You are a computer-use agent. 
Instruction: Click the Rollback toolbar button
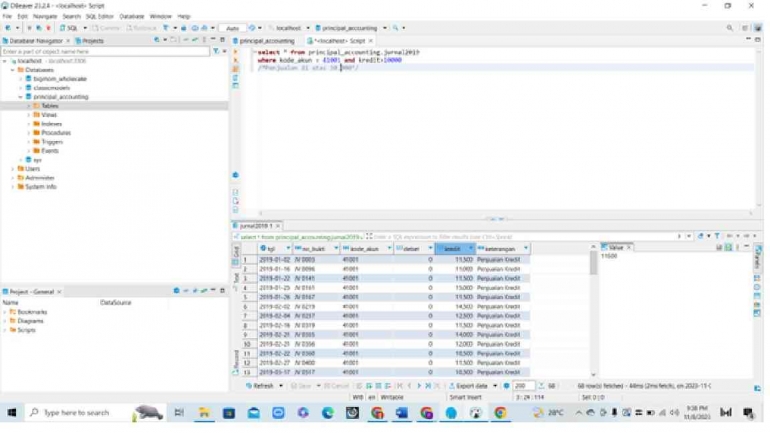click(x=141, y=28)
